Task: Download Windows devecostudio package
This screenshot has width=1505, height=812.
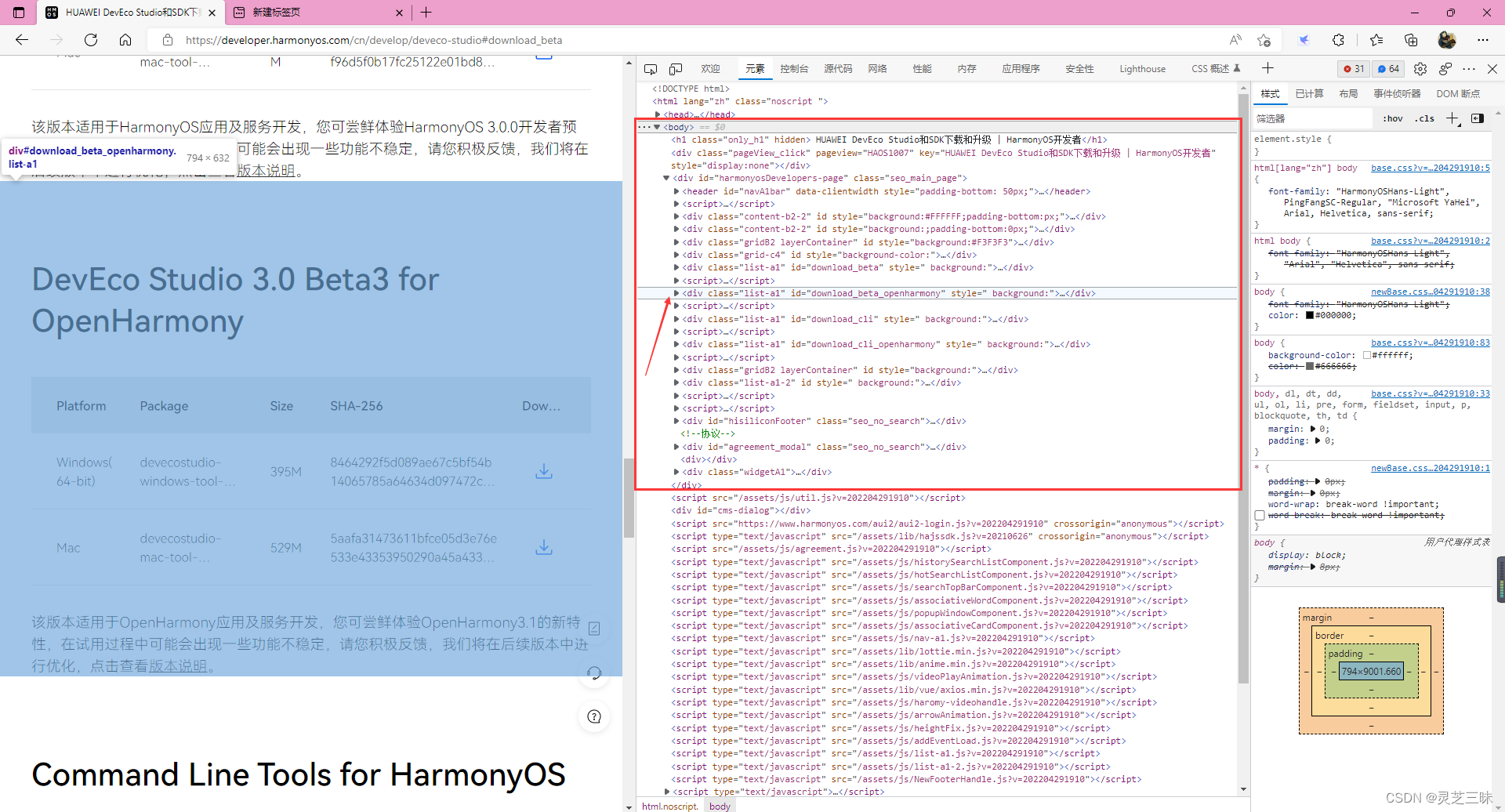Action: [544, 471]
